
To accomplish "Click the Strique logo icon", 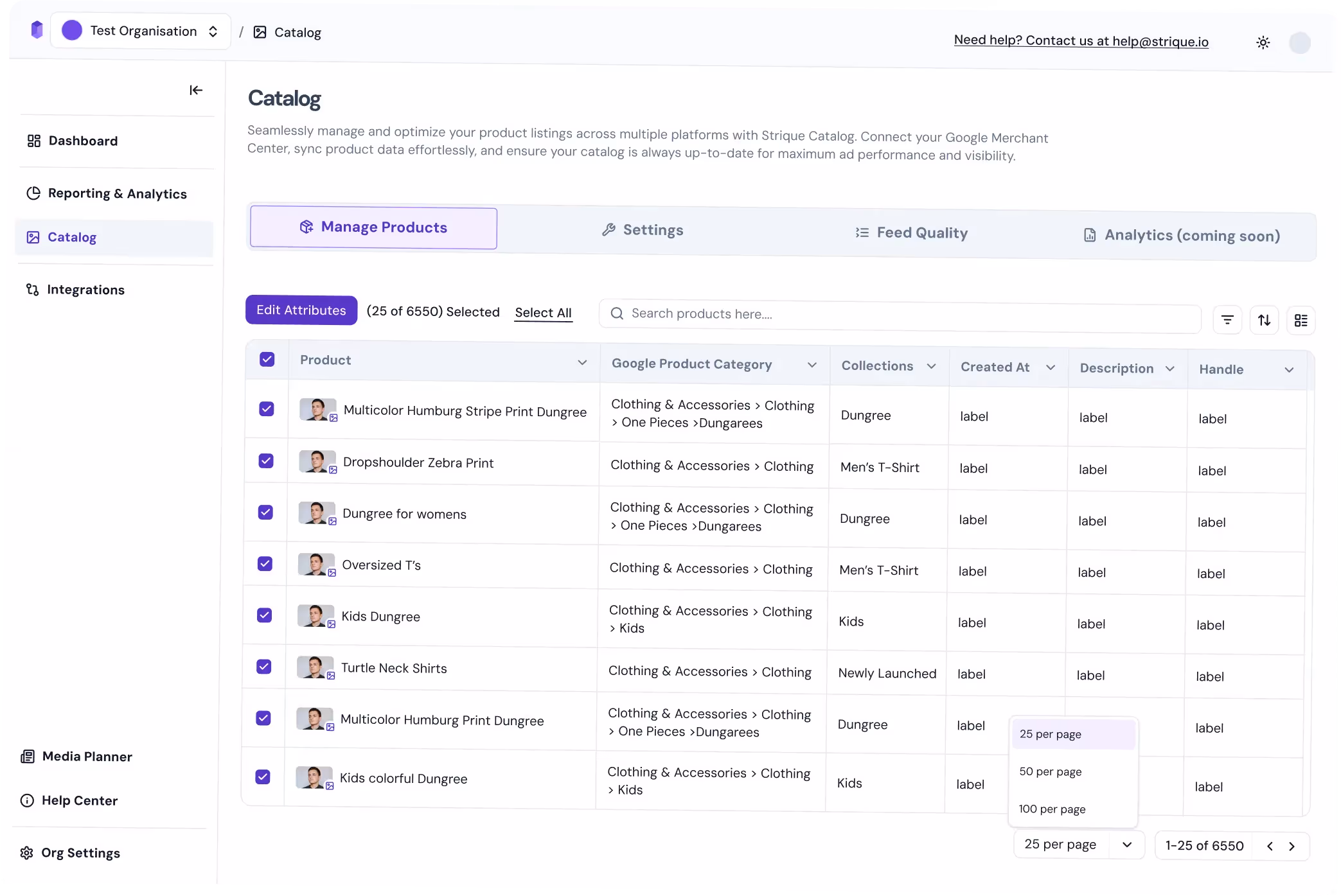I will coord(37,30).
